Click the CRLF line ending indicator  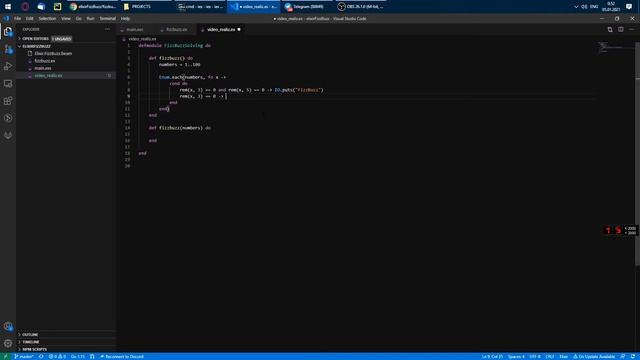[x=550, y=356]
